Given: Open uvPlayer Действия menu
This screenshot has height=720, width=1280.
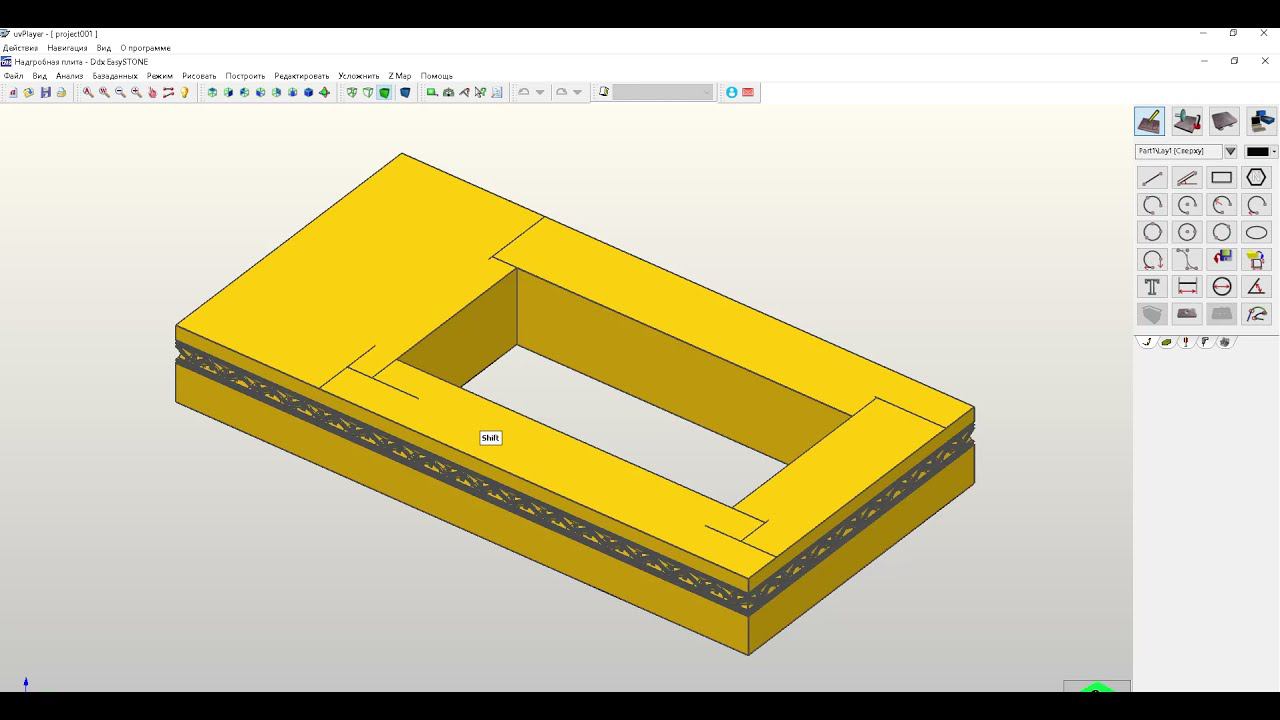Looking at the screenshot, I should pos(20,48).
